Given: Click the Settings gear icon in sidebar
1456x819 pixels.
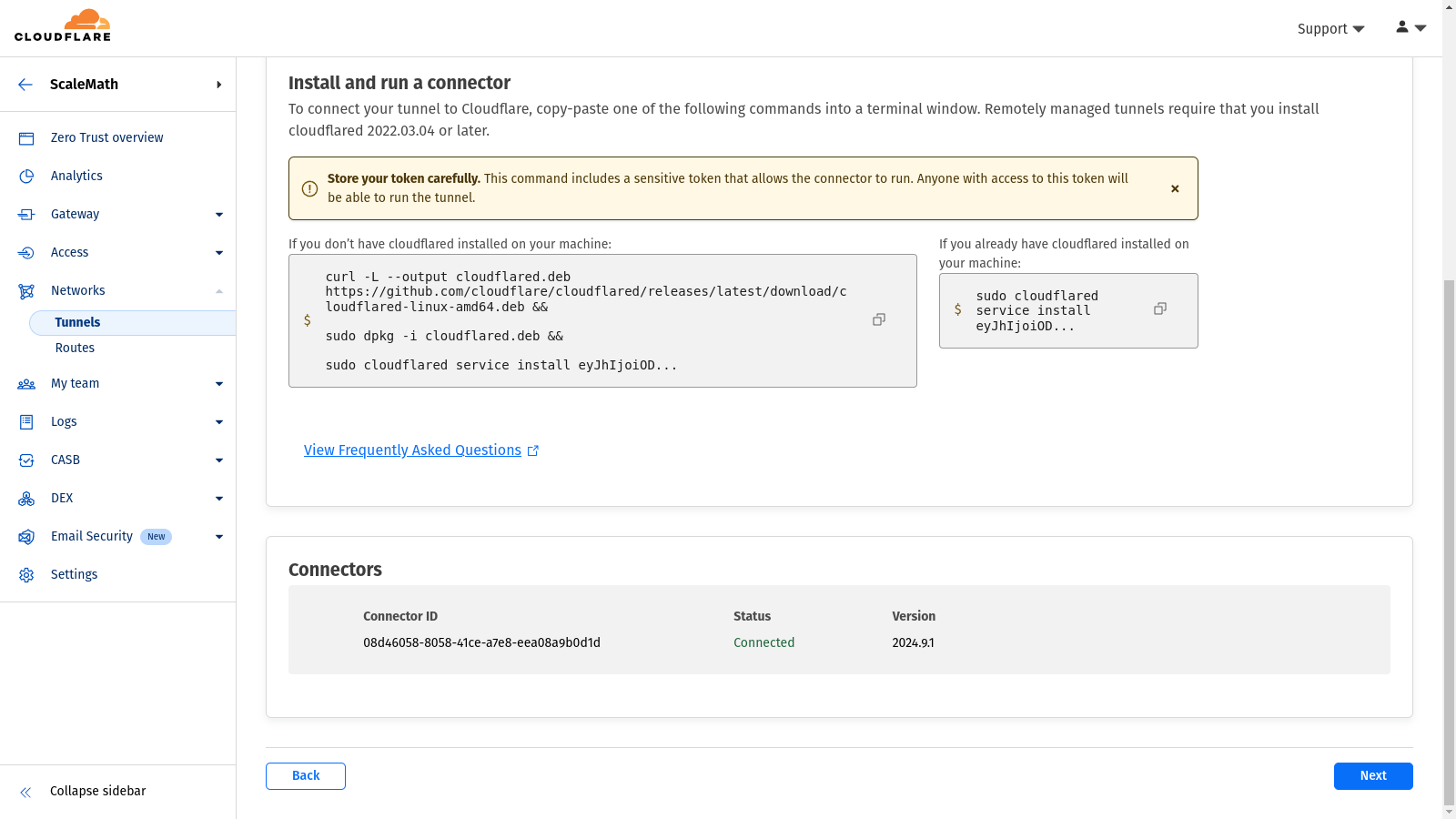Looking at the screenshot, I should 26,575.
